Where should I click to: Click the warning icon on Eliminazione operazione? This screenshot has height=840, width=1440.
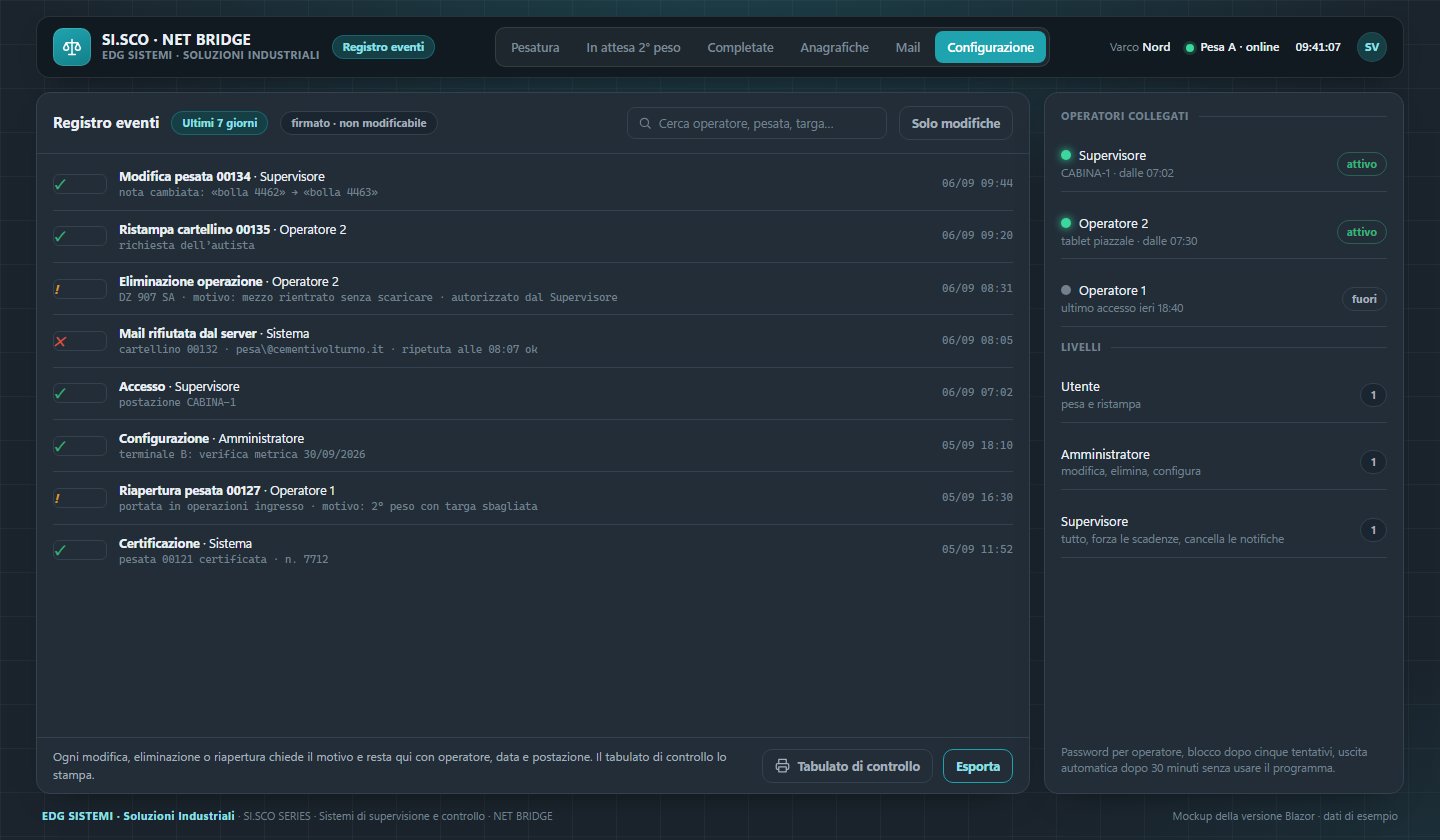(58, 289)
